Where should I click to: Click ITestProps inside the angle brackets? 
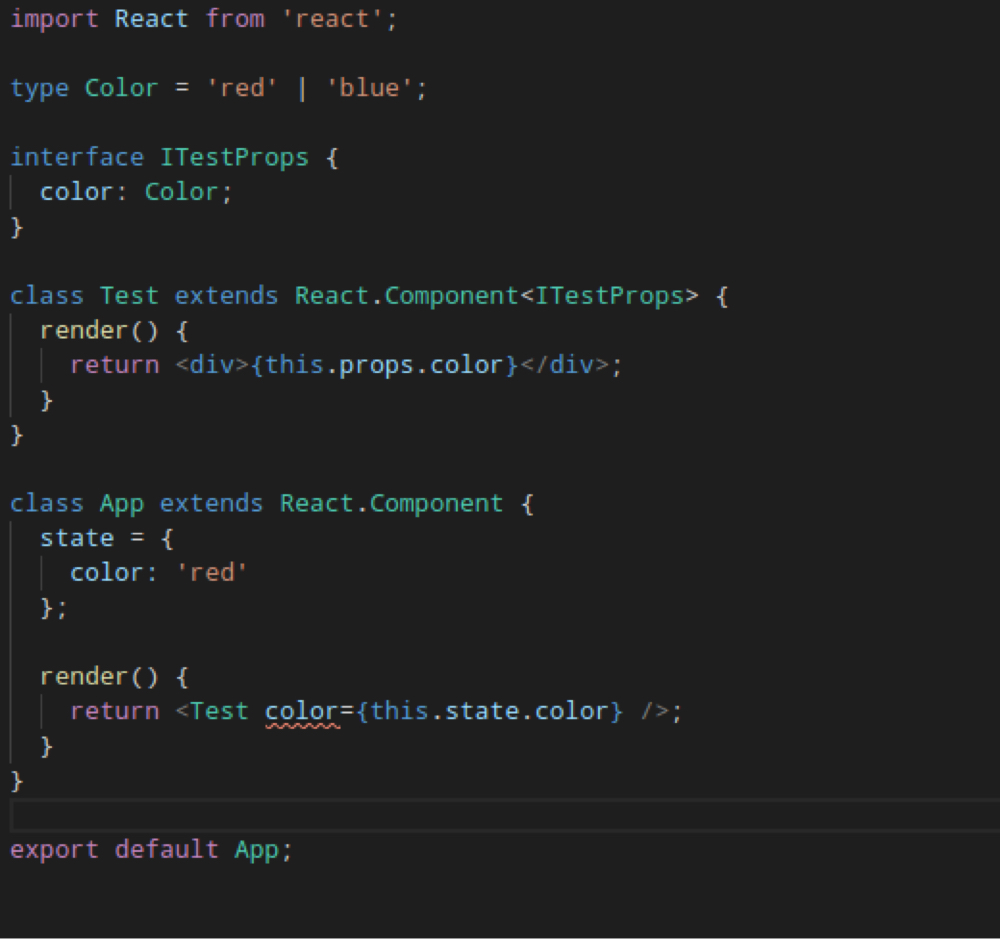(x=610, y=296)
